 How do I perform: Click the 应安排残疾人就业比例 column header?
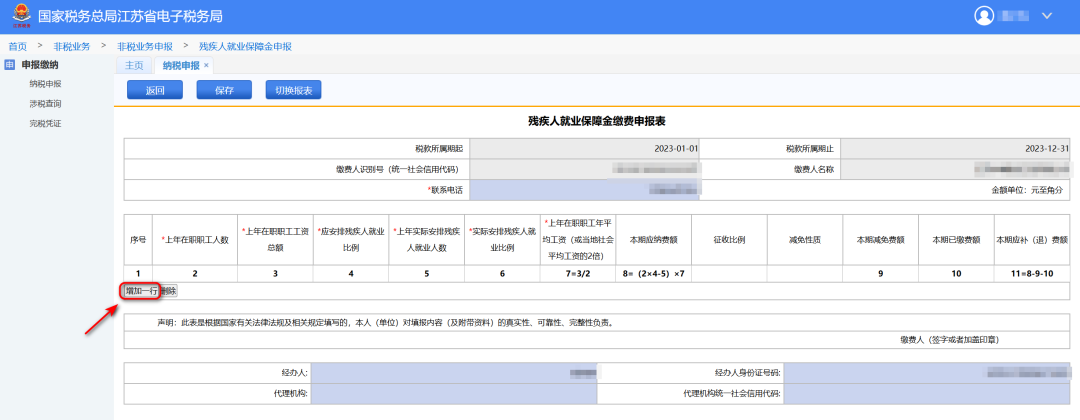(x=351, y=240)
